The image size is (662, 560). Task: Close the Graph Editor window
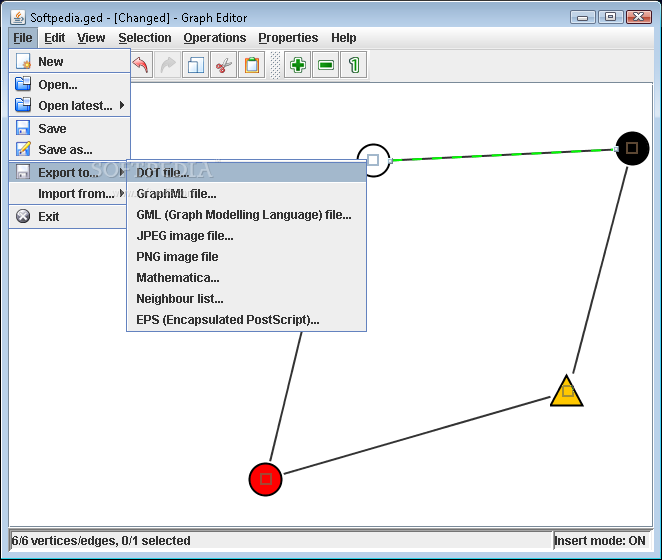tap(639, 17)
